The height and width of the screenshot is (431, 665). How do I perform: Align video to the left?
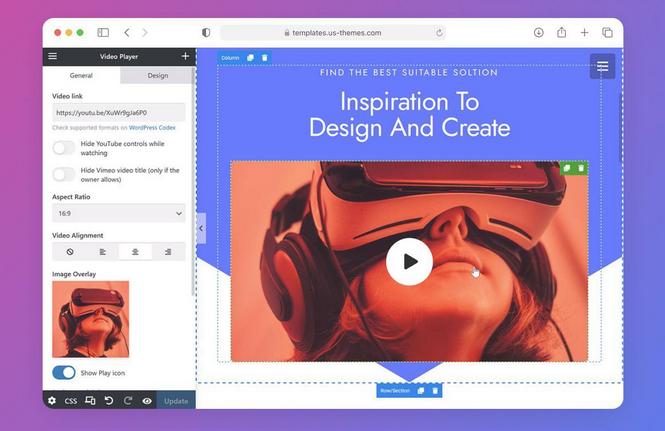[103, 252]
